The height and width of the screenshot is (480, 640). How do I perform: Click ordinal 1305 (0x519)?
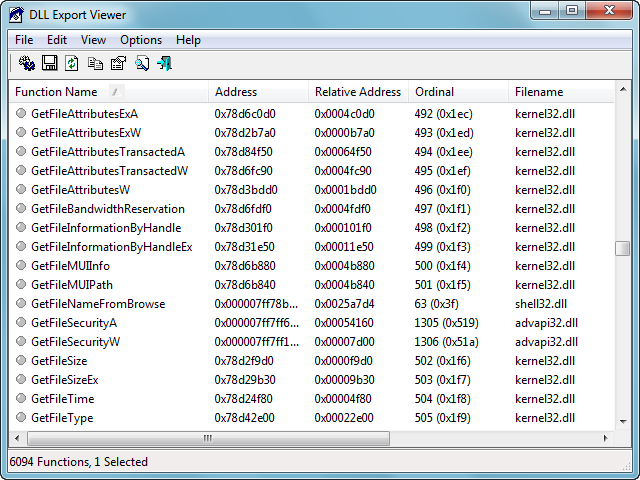coord(447,323)
